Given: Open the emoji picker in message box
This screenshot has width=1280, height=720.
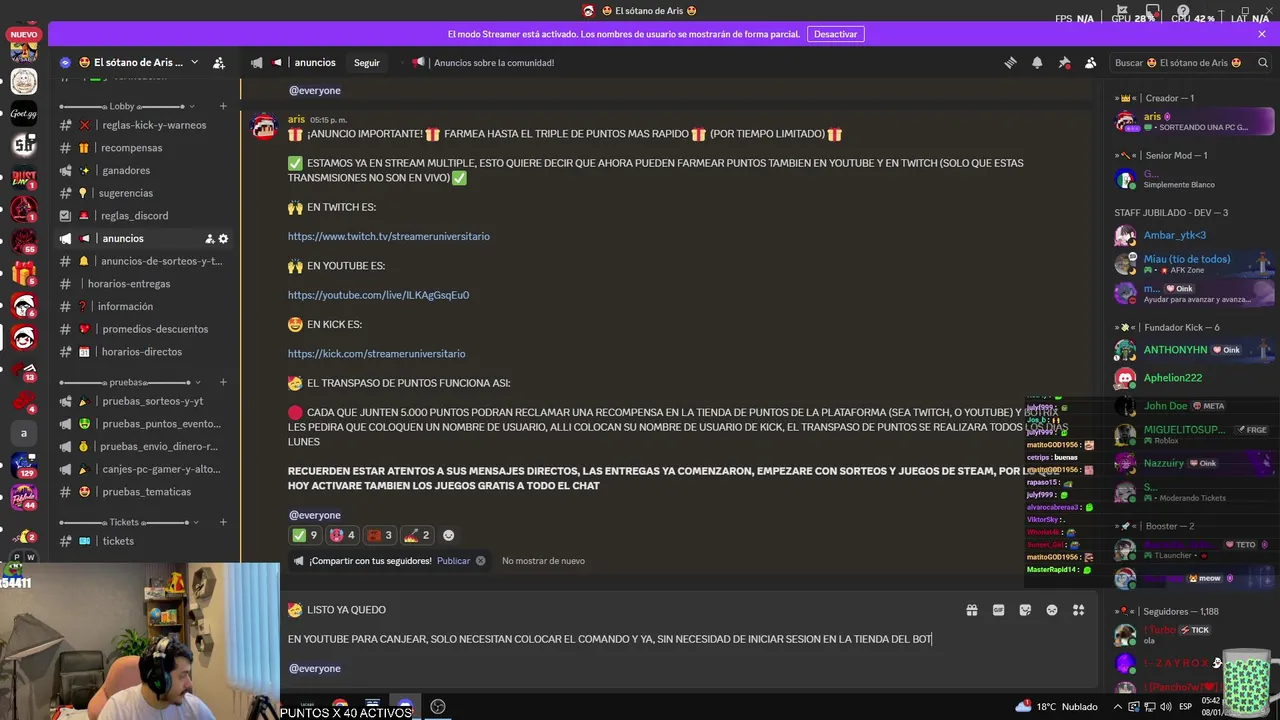Looking at the screenshot, I should pos(1052,610).
